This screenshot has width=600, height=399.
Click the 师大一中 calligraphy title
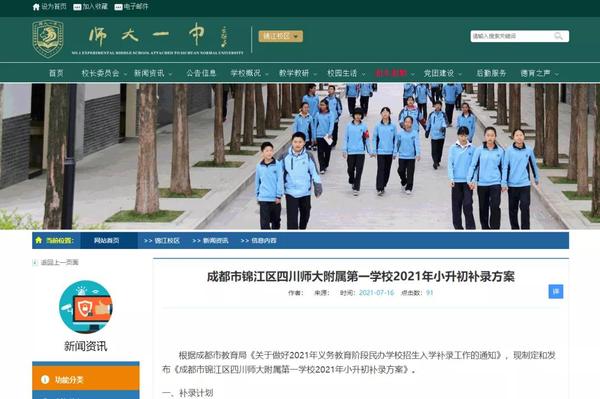point(147,35)
